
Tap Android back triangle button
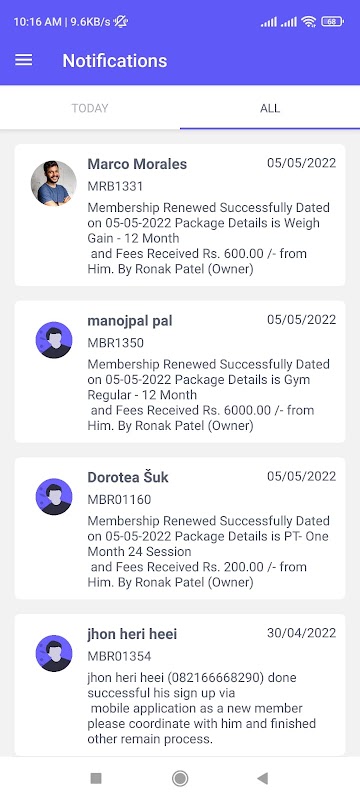pos(263,778)
